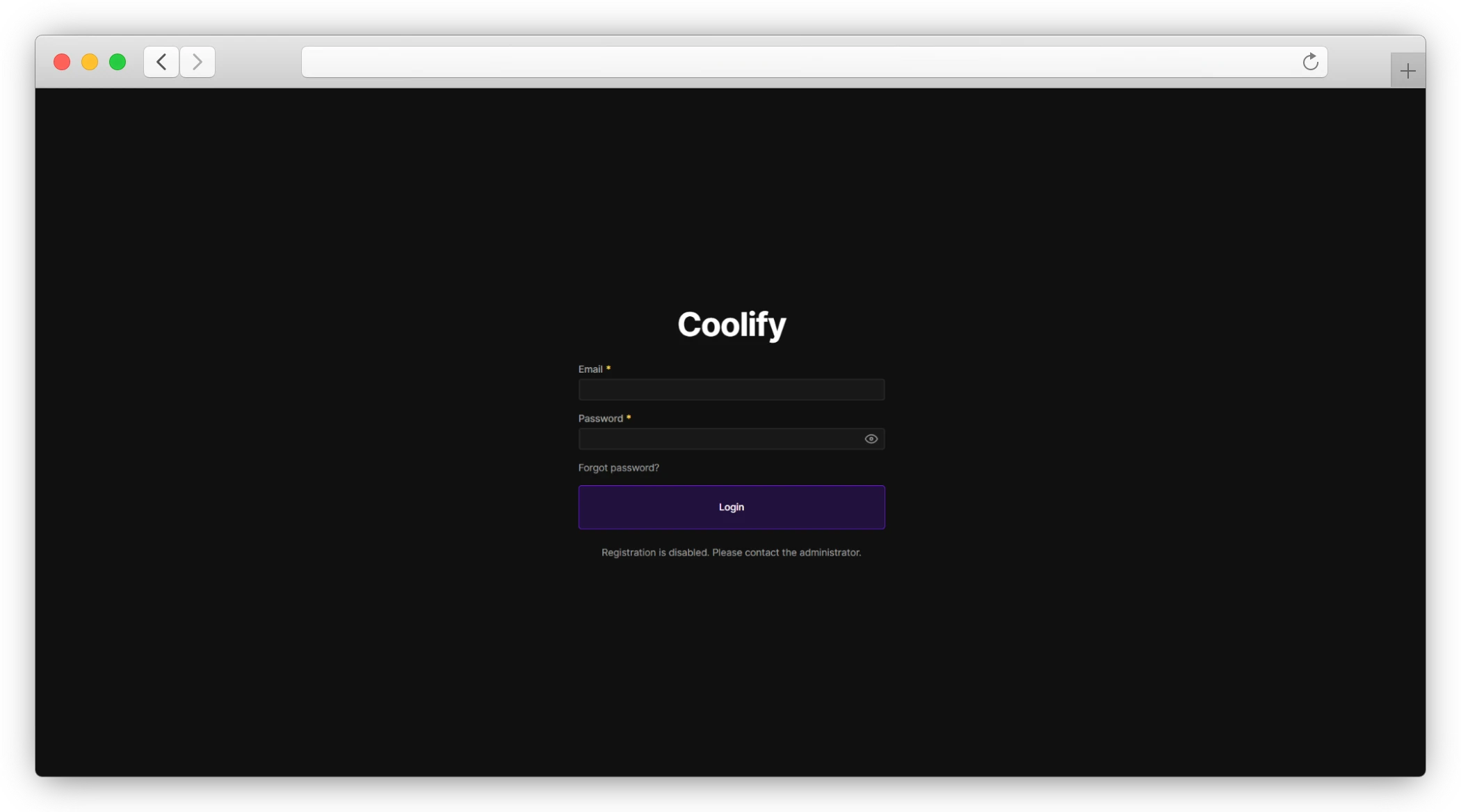Go forward with browser forward arrow
Screen dimensions: 1461x812
(x=197, y=62)
